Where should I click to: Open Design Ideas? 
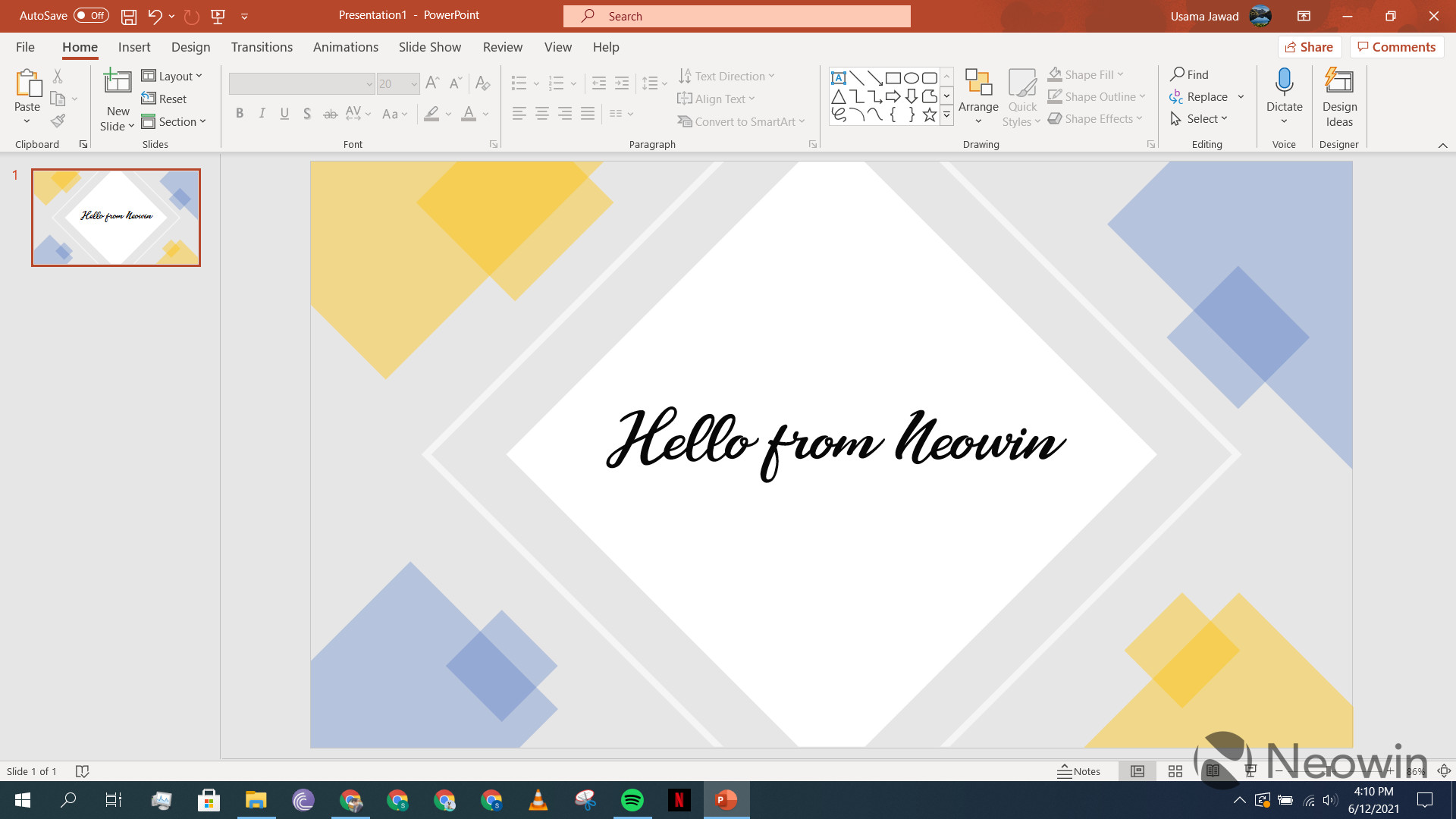[x=1338, y=95]
